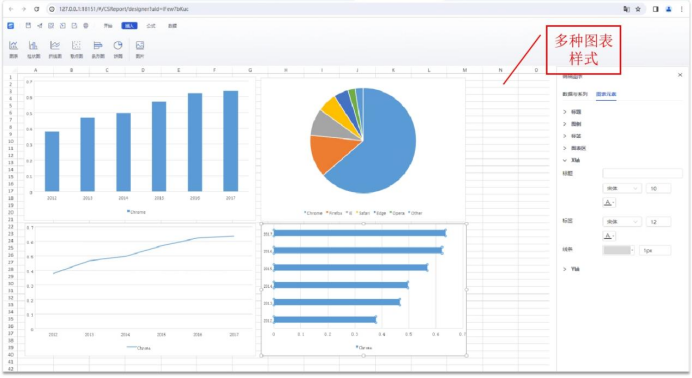Screen dimensions: 692x378
Task: Open the 开始 ribbon tab
Action: [108, 26]
